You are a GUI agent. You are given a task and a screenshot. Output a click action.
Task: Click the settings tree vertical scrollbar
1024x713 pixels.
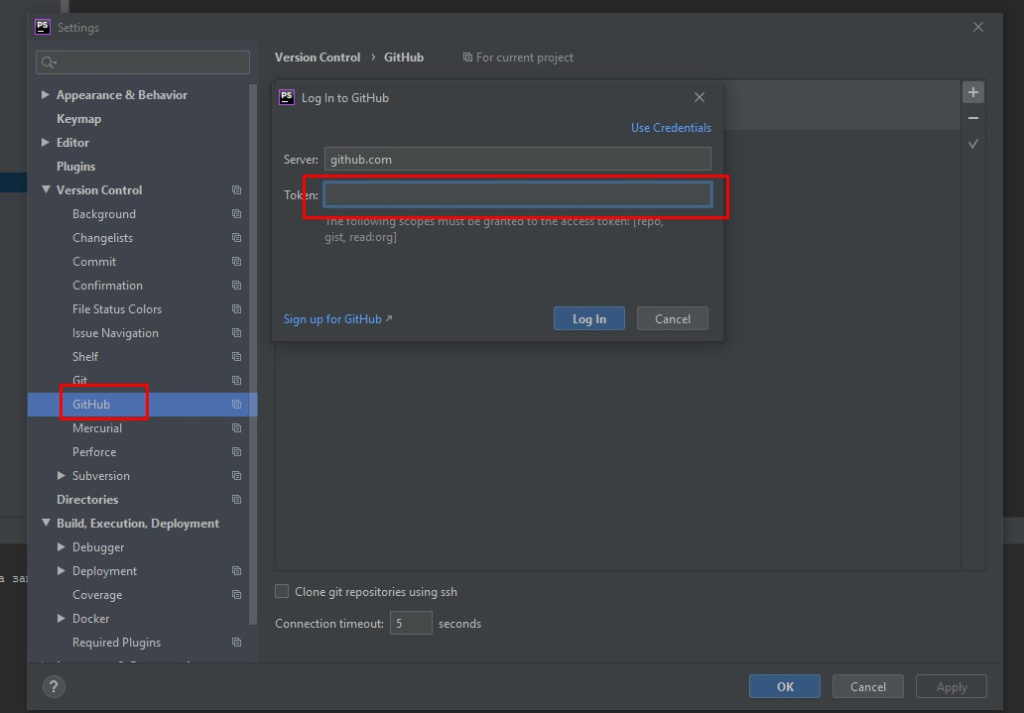(253, 355)
